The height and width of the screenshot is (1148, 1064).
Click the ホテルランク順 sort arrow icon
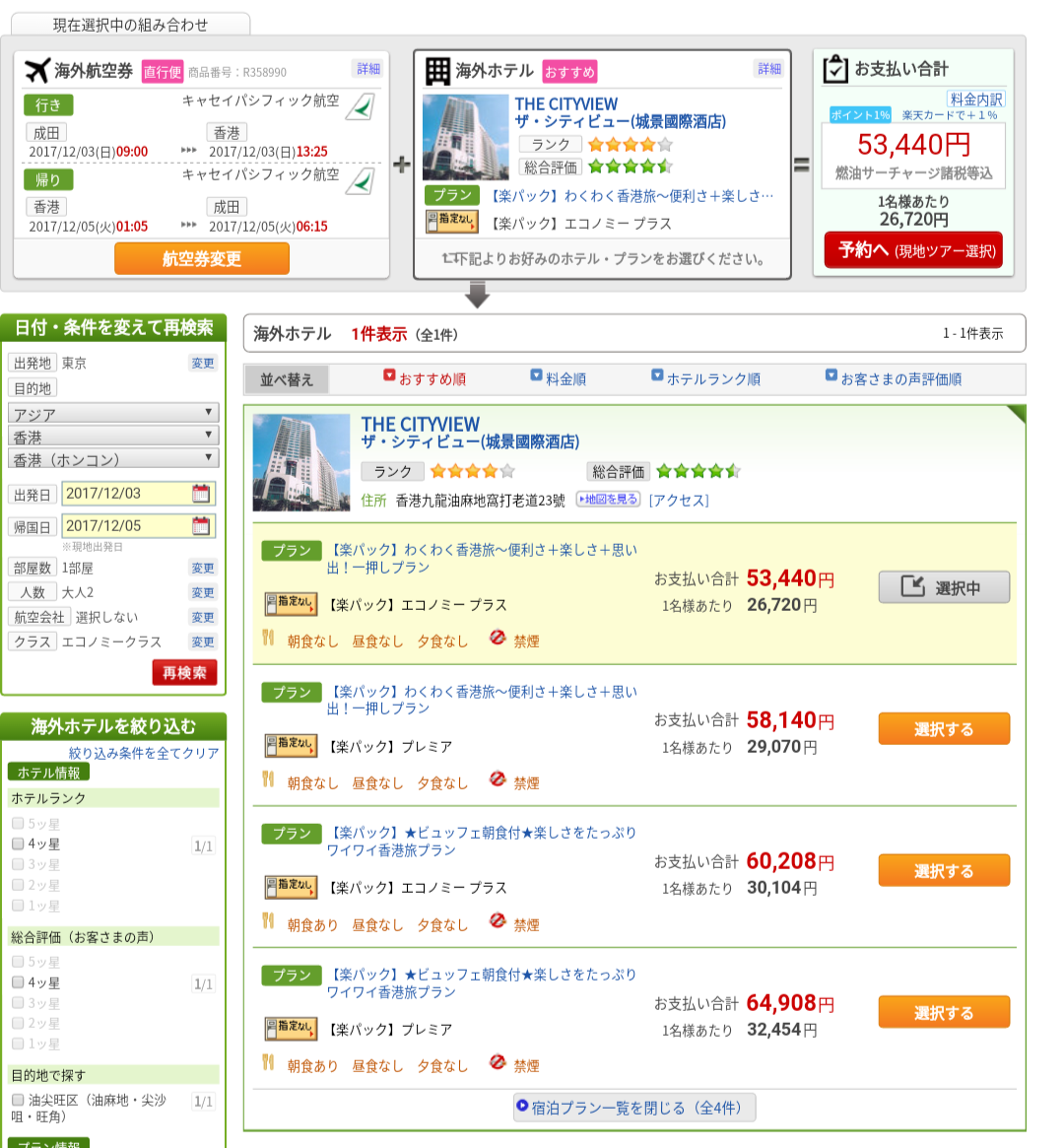coord(657,374)
